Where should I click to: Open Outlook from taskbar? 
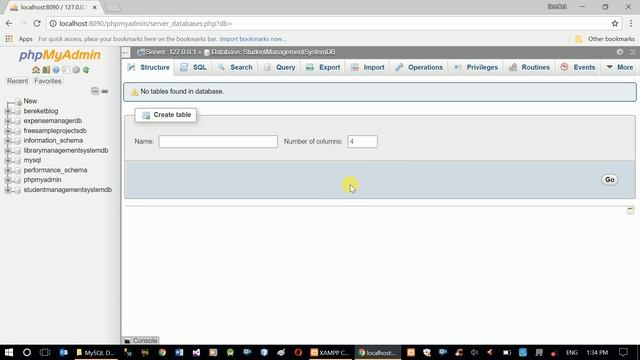pyautogui.click(x=63, y=352)
